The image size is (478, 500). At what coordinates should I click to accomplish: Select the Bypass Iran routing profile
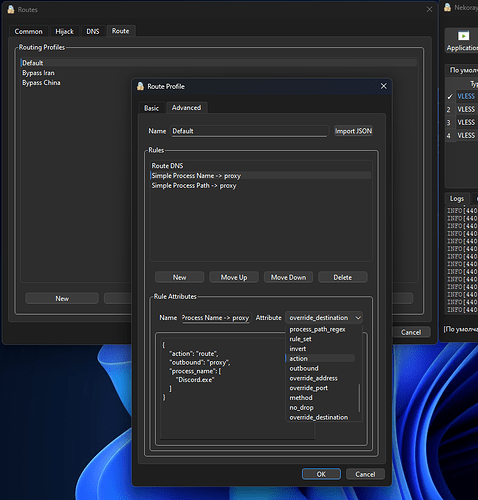pos(38,73)
